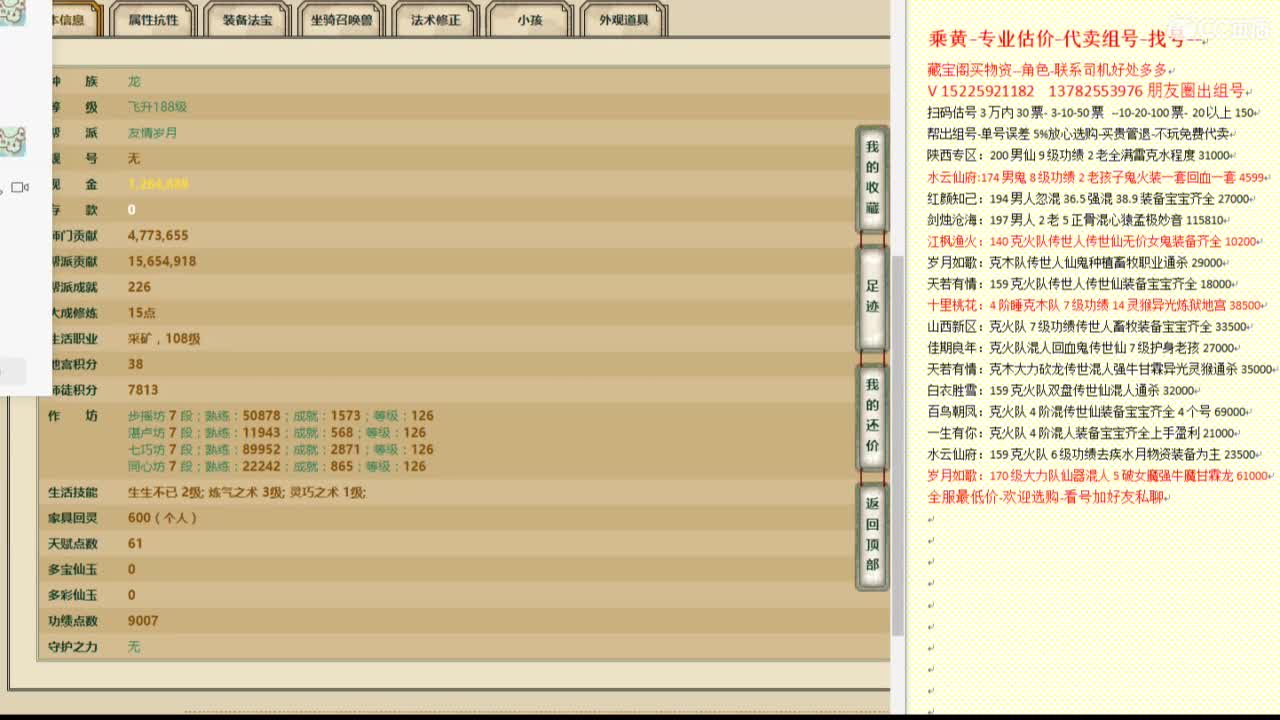
Task: Click the 同心坊 7段 workshop line
Action: coord(277,467)
